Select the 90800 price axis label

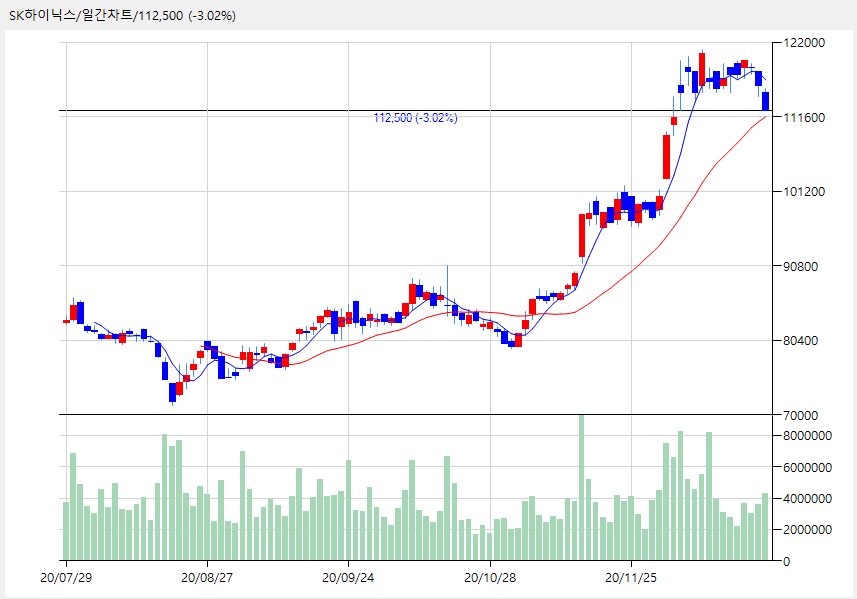click(801, 267)
